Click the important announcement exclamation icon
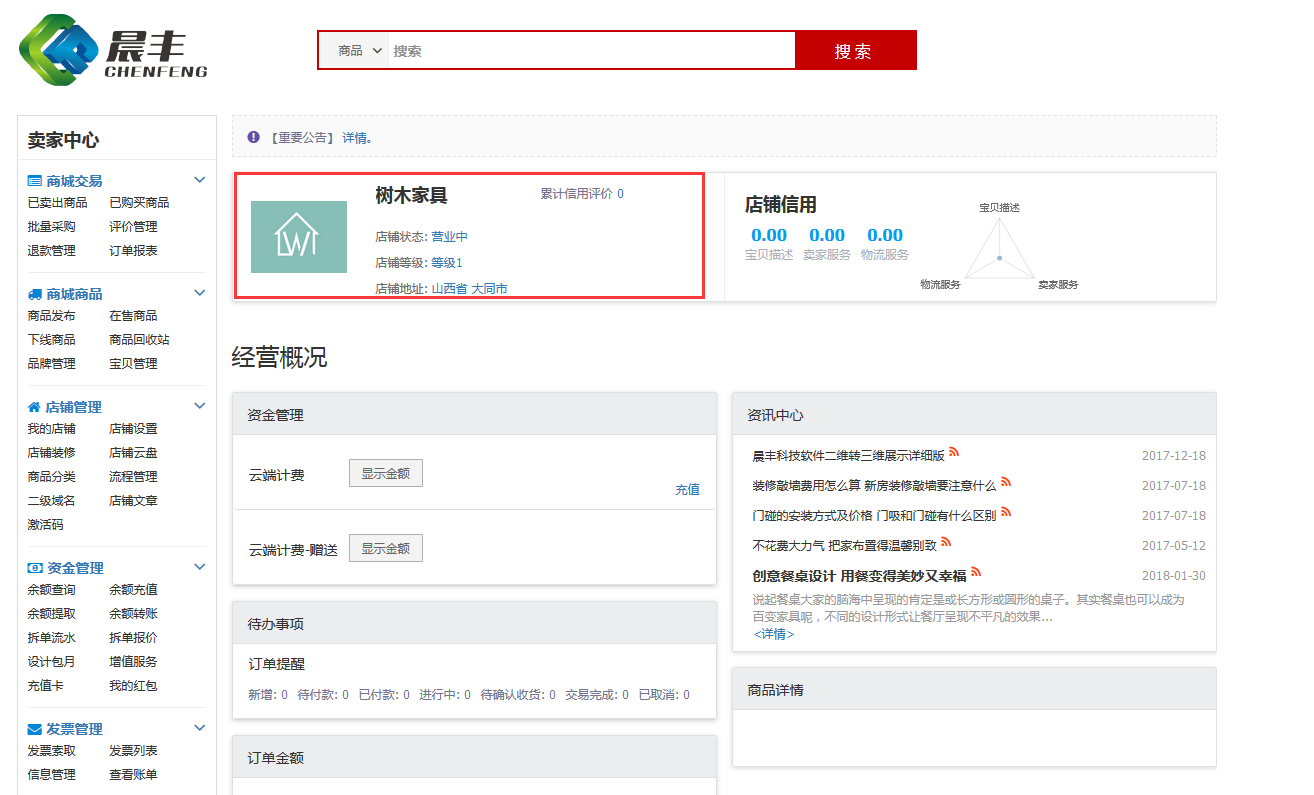This screenshot has width=1314, height=795. tap(253, 137)
